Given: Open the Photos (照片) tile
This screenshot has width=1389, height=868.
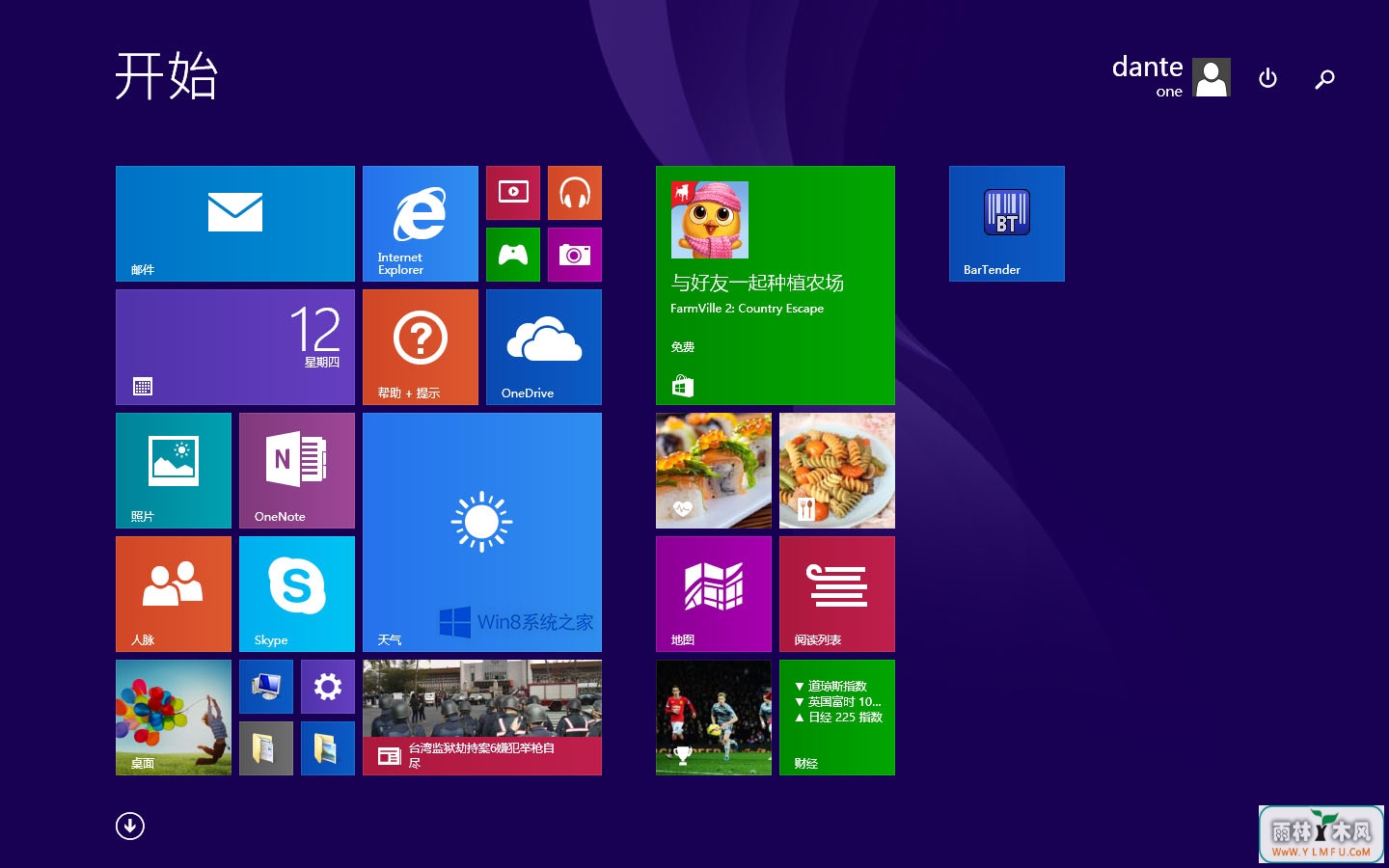Looking at the screenshot, I should (x=174, y=471).
